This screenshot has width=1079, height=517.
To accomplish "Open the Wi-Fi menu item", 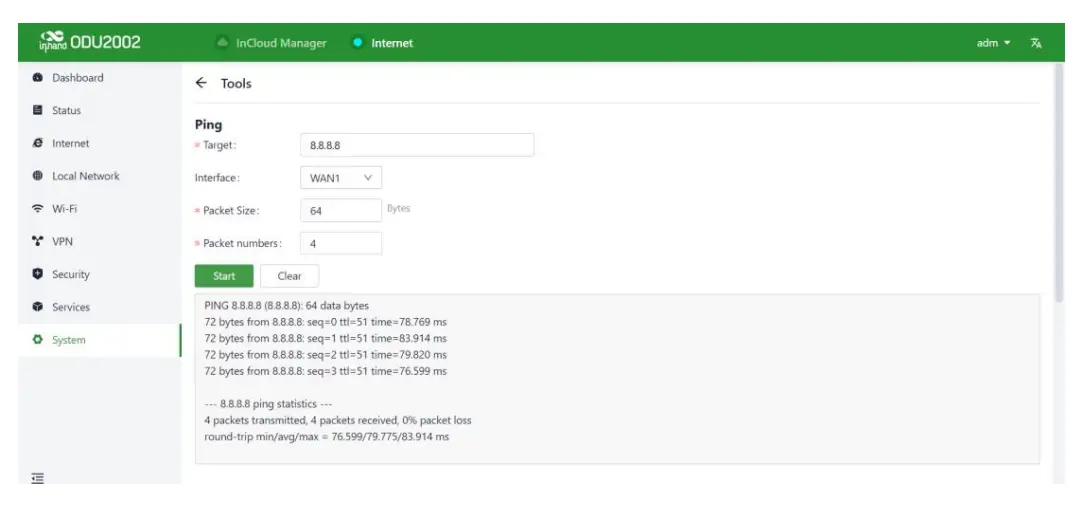I will click(100, 209).
